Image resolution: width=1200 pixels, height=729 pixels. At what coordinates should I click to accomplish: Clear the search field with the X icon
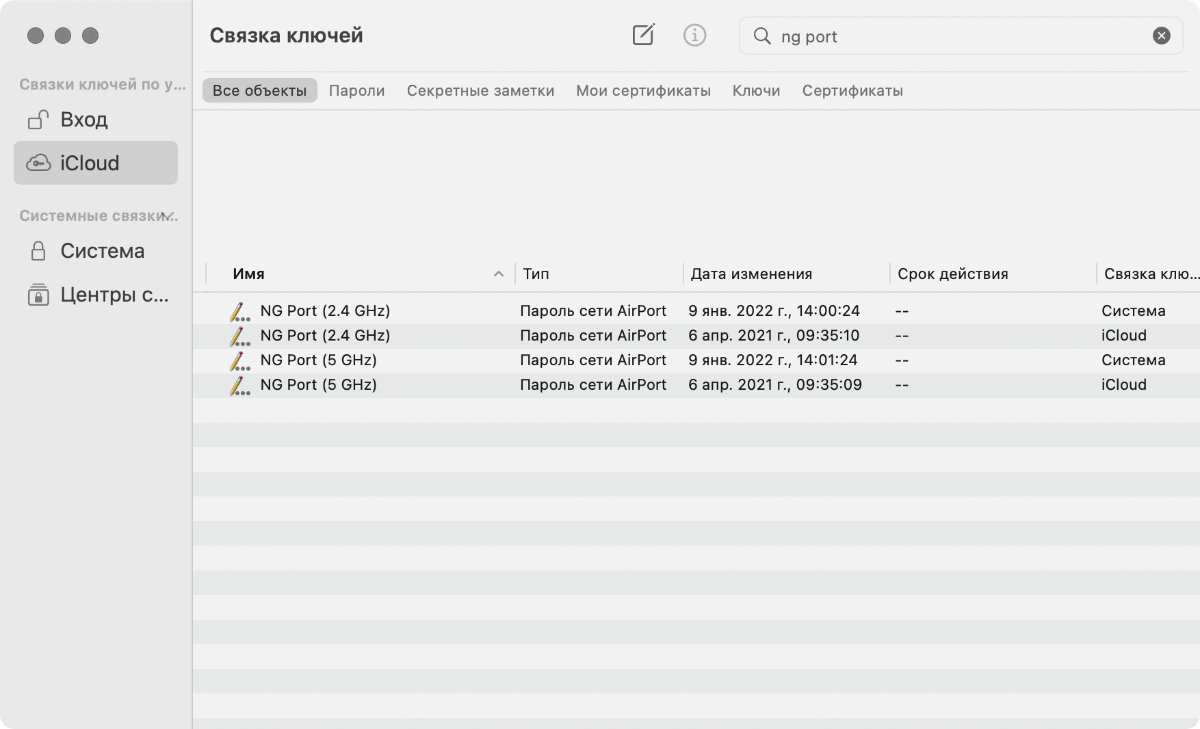click(1161, 36)
